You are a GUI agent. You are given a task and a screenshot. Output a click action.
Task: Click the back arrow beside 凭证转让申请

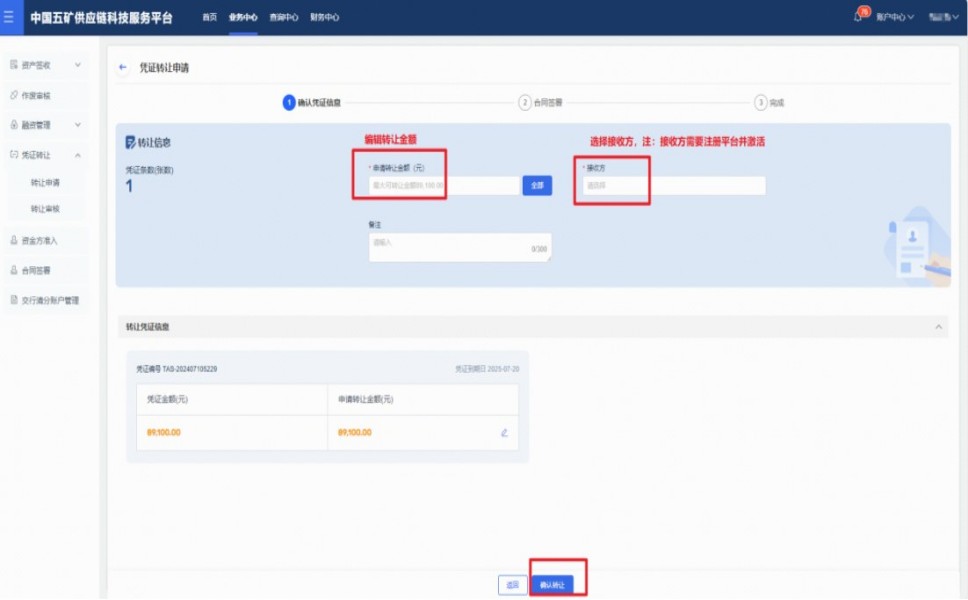[123, 68]
